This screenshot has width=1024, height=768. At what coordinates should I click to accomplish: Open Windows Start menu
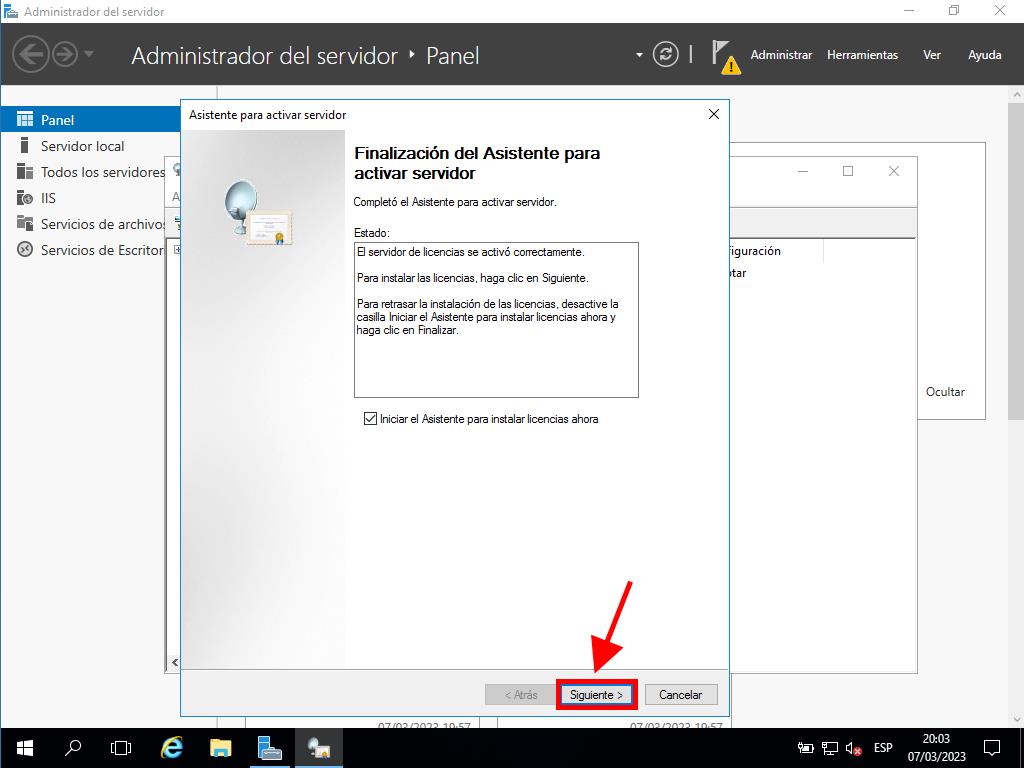[x=24, y=747]
